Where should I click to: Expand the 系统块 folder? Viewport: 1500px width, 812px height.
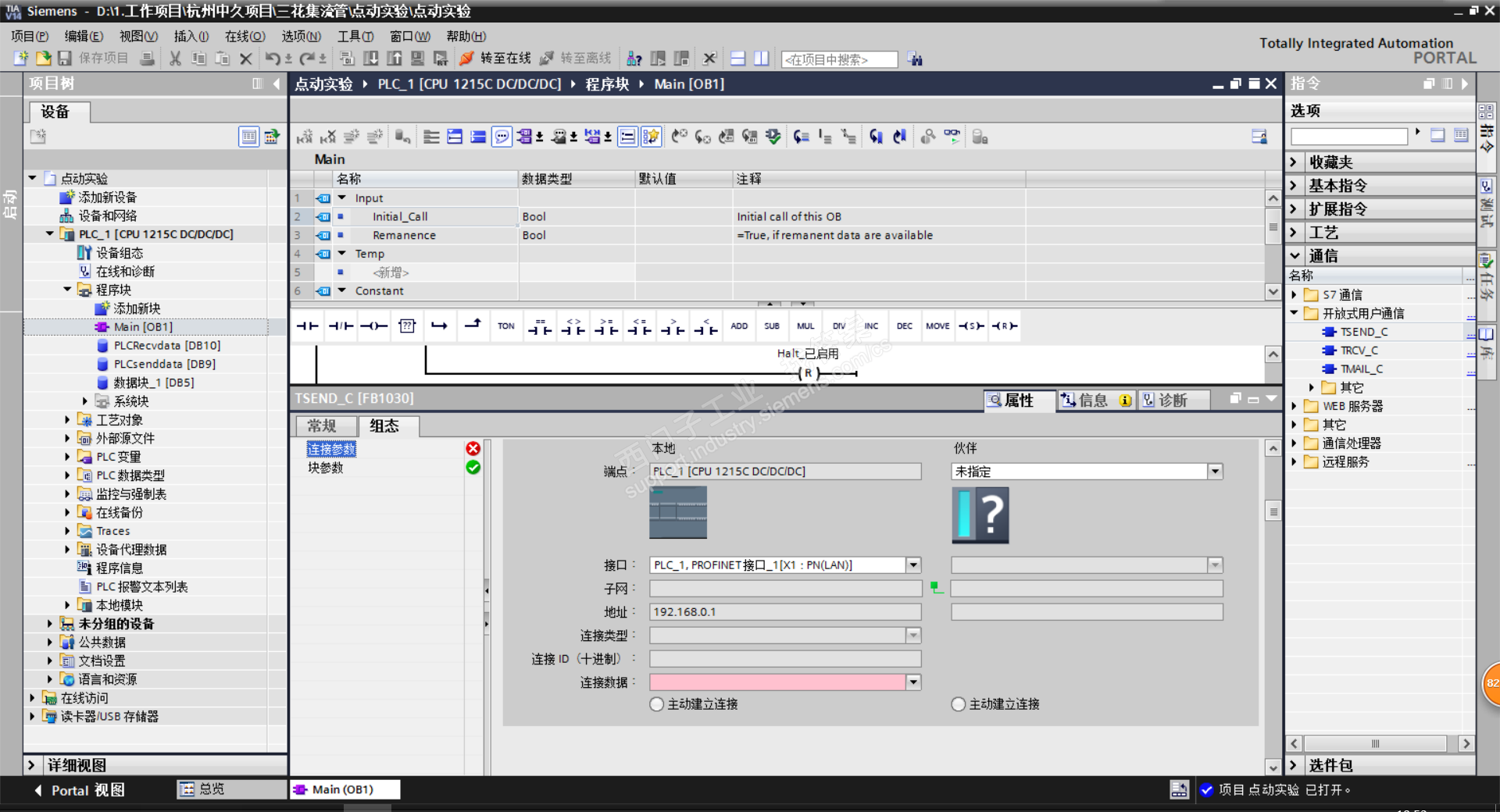85,401
